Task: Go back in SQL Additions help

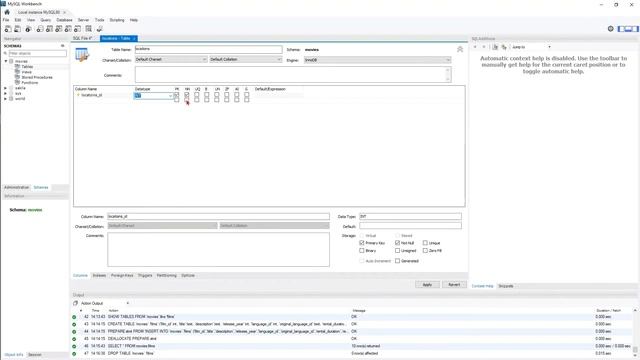Action: coord(475,47)
